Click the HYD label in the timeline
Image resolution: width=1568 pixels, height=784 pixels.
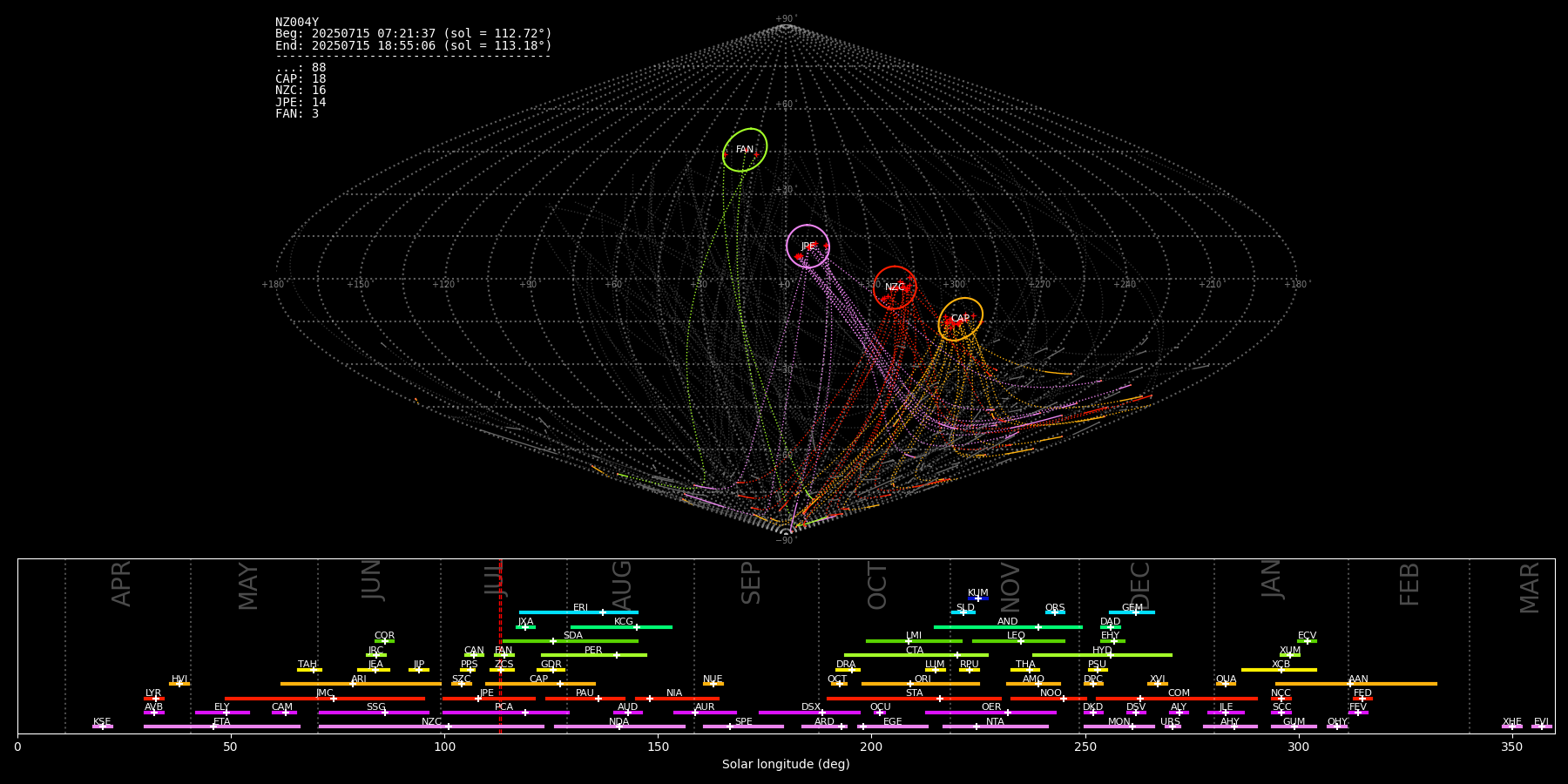1102,650
